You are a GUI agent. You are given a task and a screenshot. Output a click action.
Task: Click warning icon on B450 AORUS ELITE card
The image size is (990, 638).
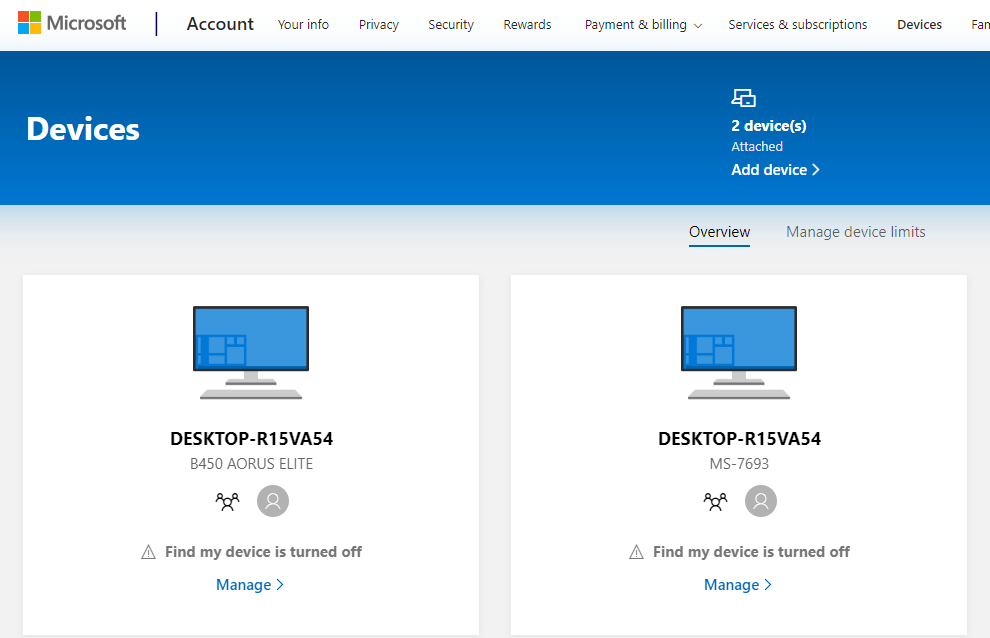148,552
